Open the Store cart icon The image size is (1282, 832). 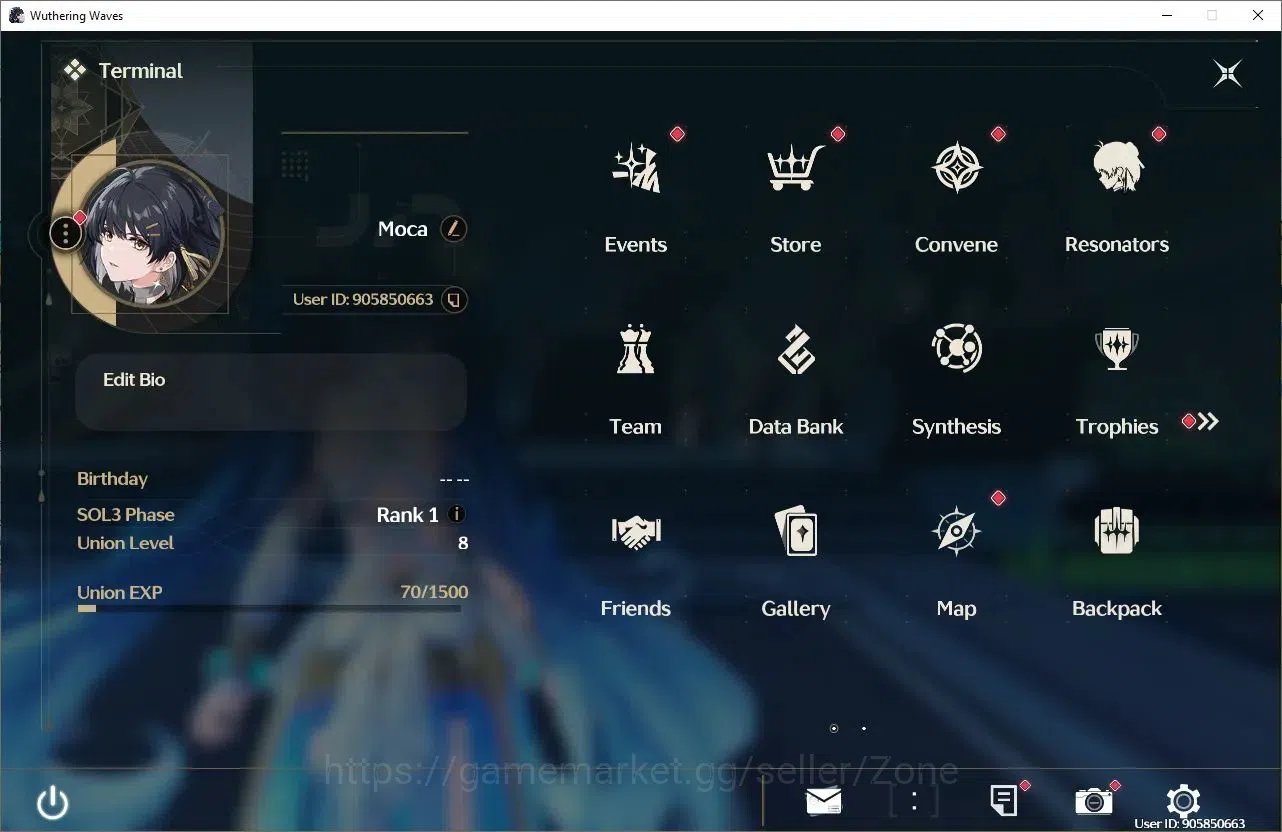tap(796, 167)
